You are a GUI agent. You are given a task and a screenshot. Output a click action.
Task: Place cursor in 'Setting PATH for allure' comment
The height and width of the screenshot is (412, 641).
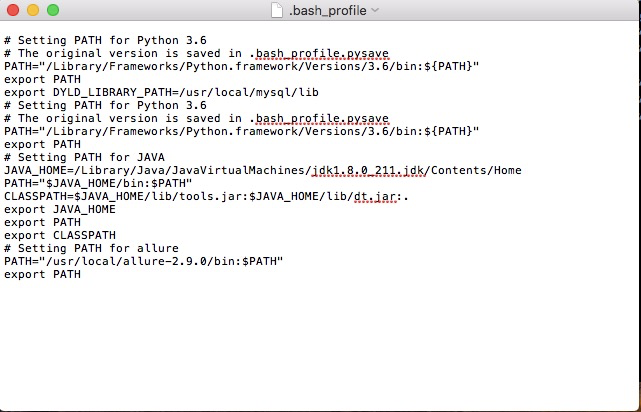(x=91, y=249)
